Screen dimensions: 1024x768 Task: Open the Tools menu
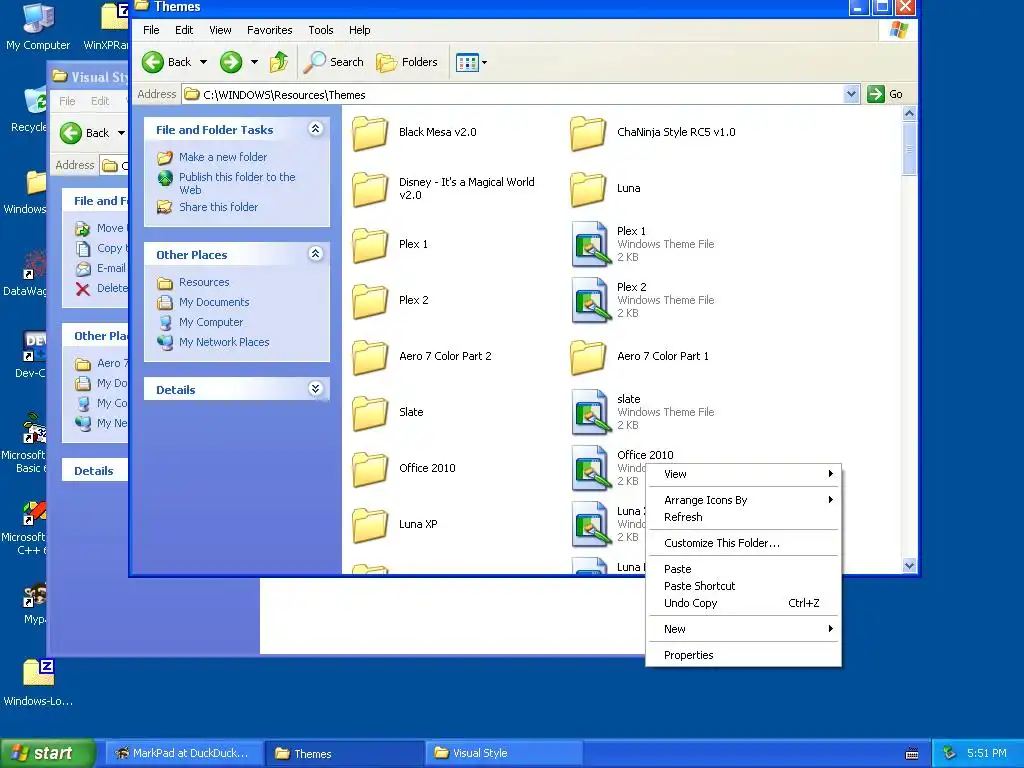pos(321,30)
